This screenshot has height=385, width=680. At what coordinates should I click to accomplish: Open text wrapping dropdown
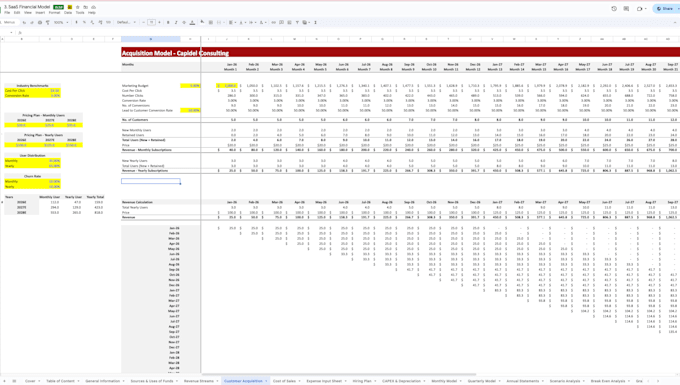tap(252, 22)
